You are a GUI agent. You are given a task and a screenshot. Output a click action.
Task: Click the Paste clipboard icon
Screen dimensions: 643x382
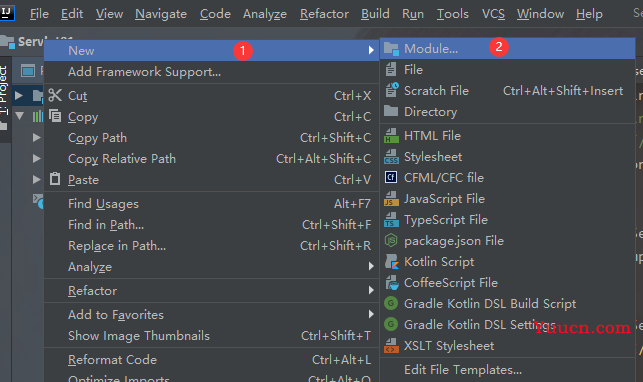click(55, 179)
